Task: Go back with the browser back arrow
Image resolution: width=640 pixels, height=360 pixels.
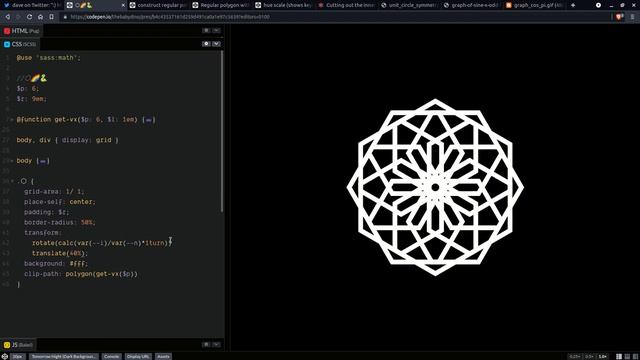Action: point(8,17)
